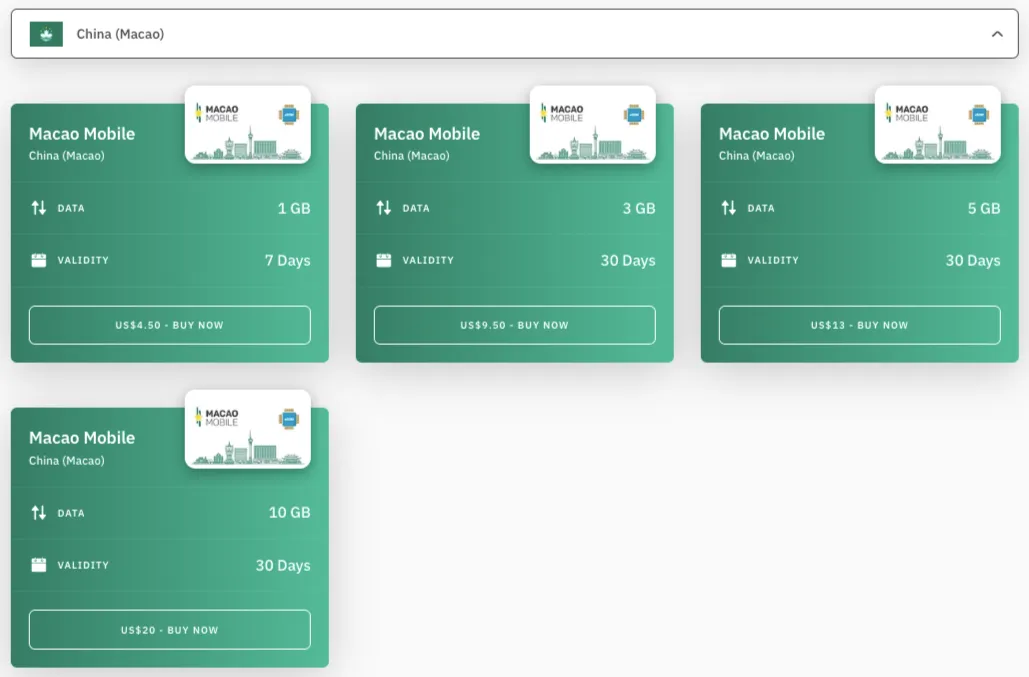Click the eSIM chip icon on 5 GB card image

click(x=979, y=114)
